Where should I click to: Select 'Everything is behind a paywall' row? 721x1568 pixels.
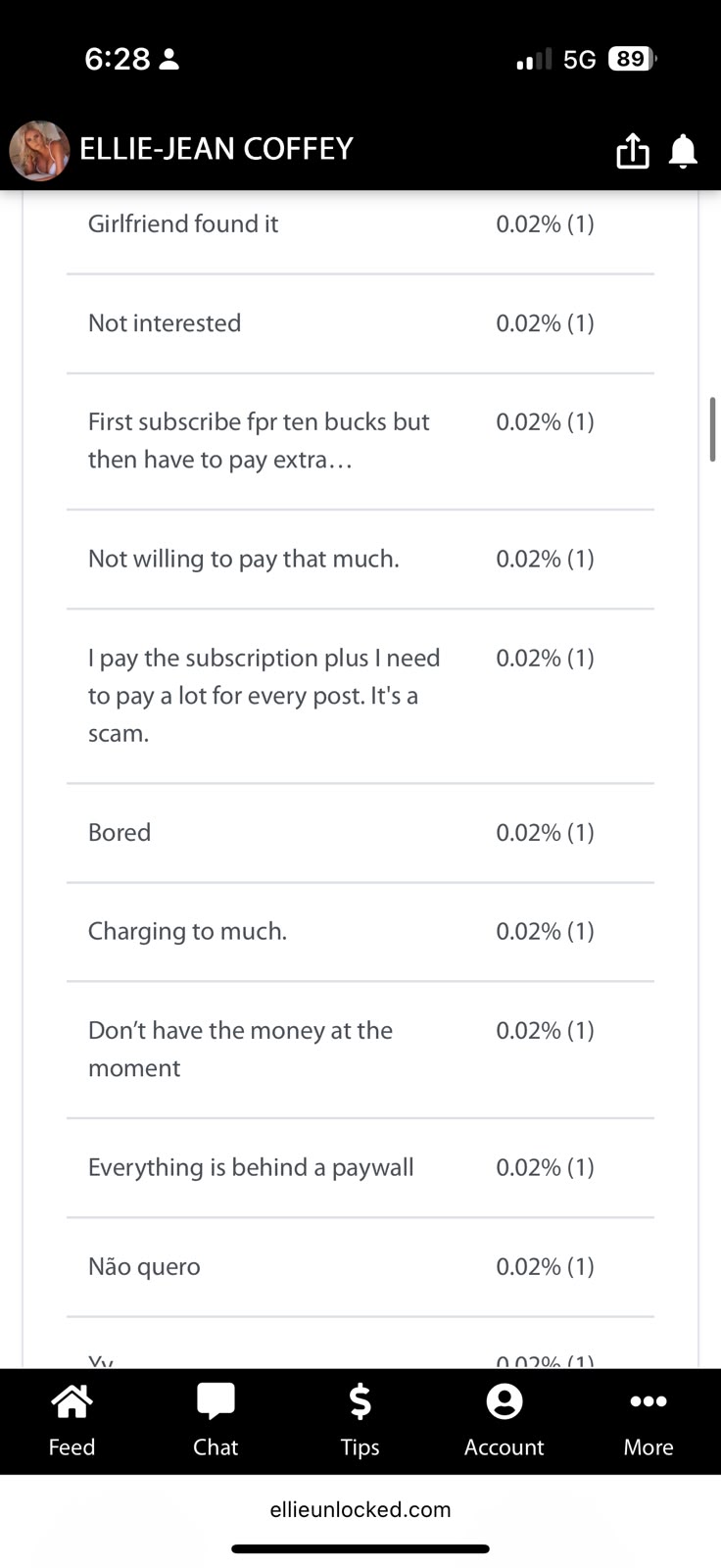(x=360, y=1167)
